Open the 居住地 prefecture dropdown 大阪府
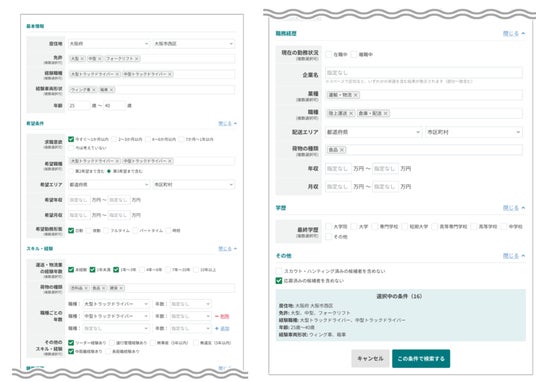 tap(109, 44)
